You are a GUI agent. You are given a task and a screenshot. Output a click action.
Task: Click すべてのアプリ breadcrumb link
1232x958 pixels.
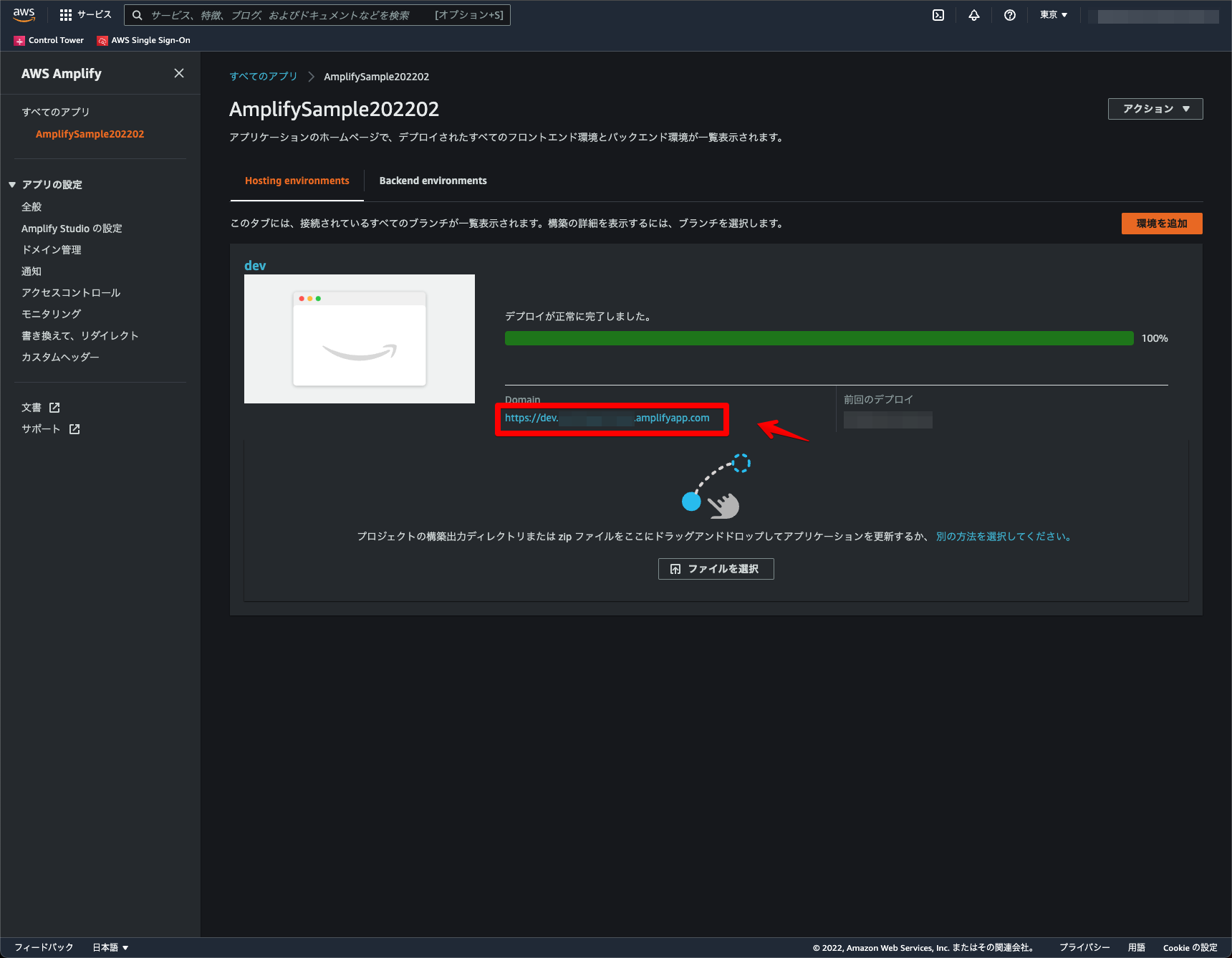264,77
